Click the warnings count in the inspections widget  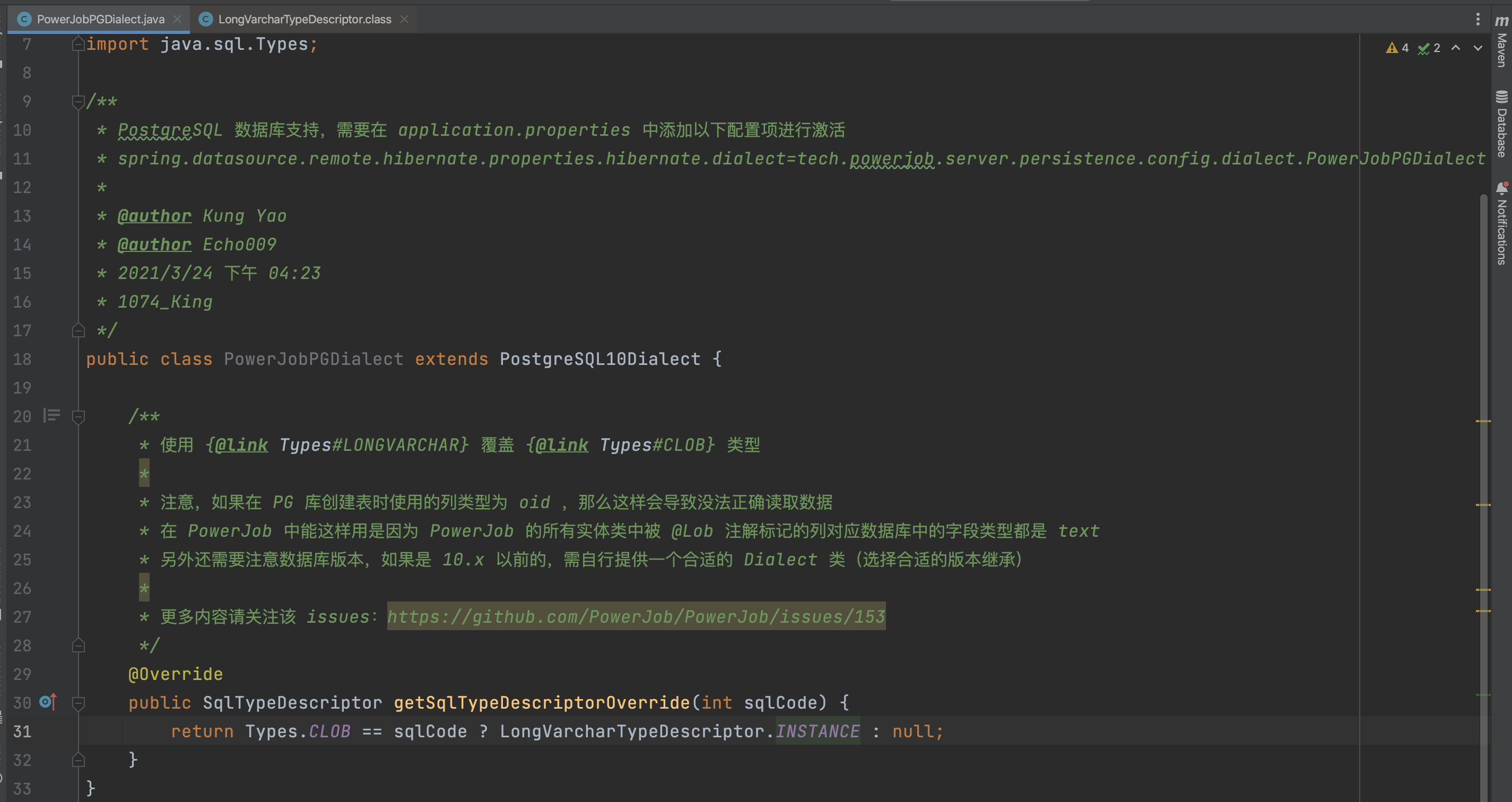(1397, 48)
